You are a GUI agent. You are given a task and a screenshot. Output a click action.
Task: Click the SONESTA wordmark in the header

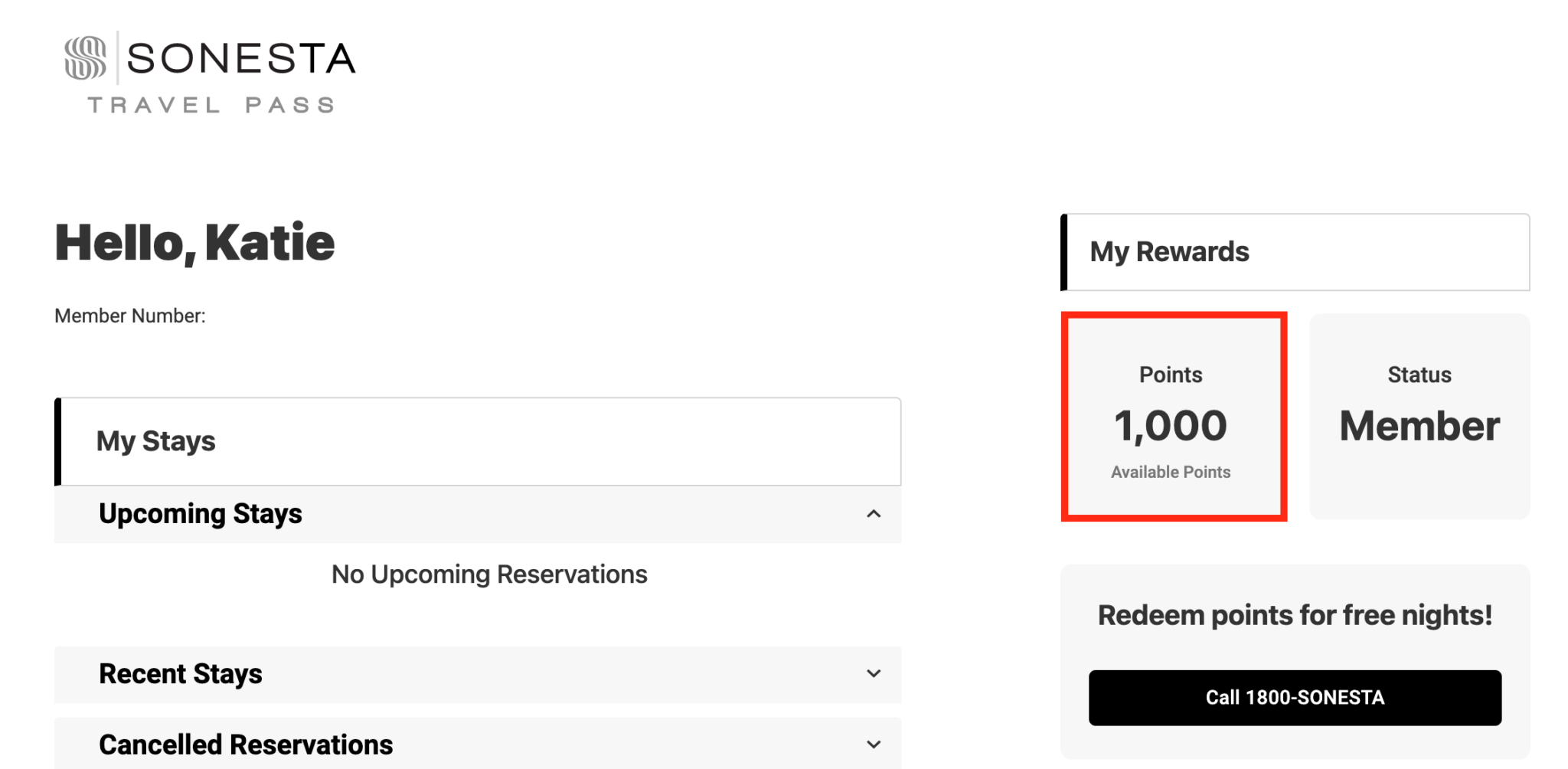tap(240, 59)
